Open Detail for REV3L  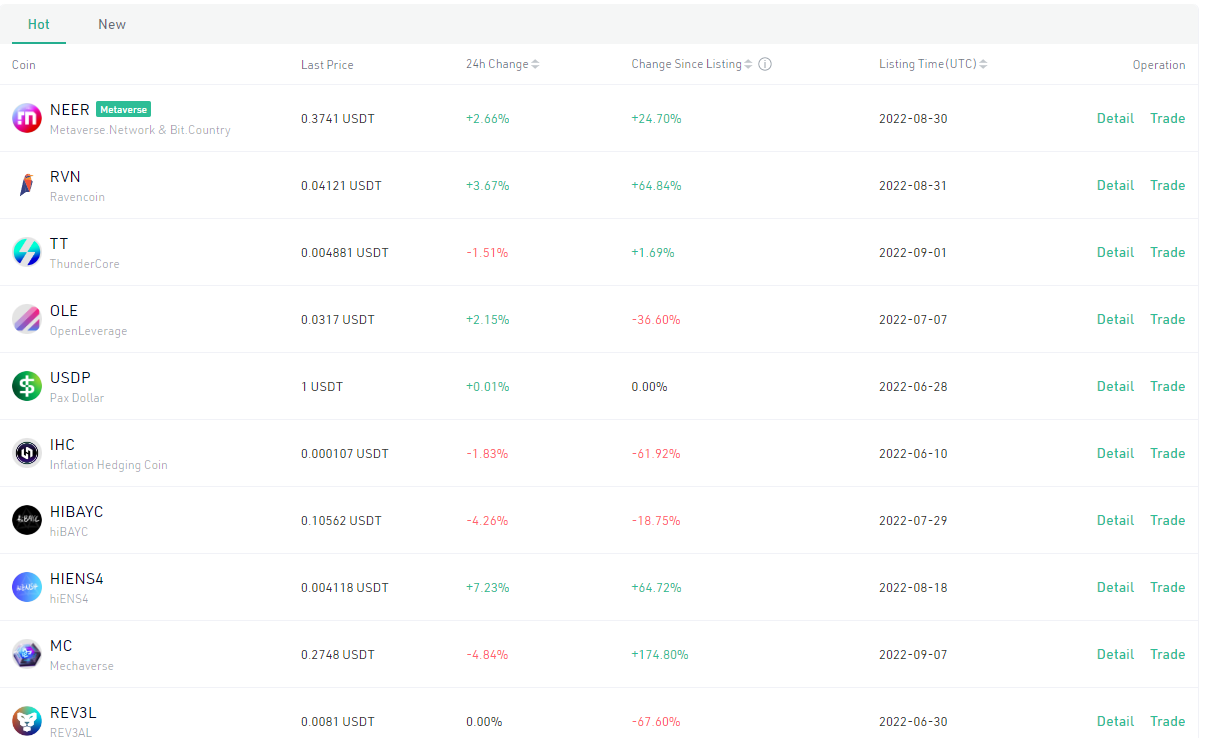tap(1115, 721)
